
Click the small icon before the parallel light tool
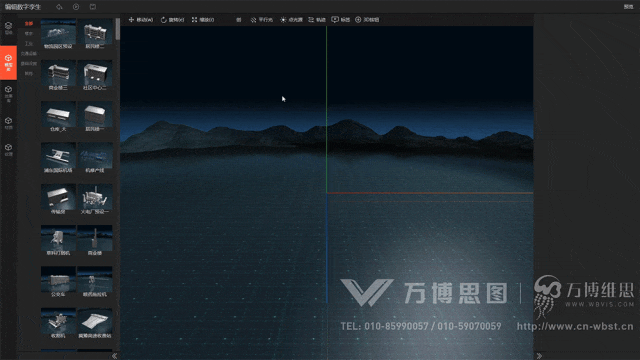[239, 20]
